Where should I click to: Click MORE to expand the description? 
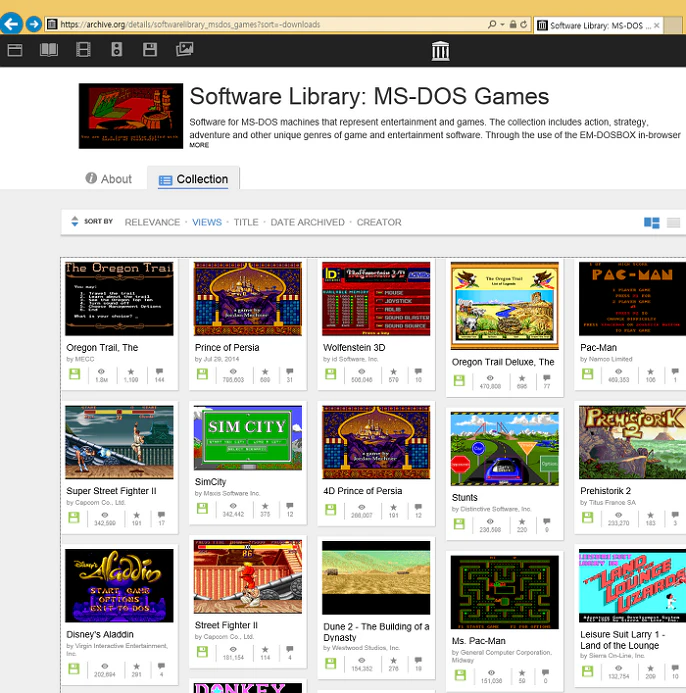[199, 145]
